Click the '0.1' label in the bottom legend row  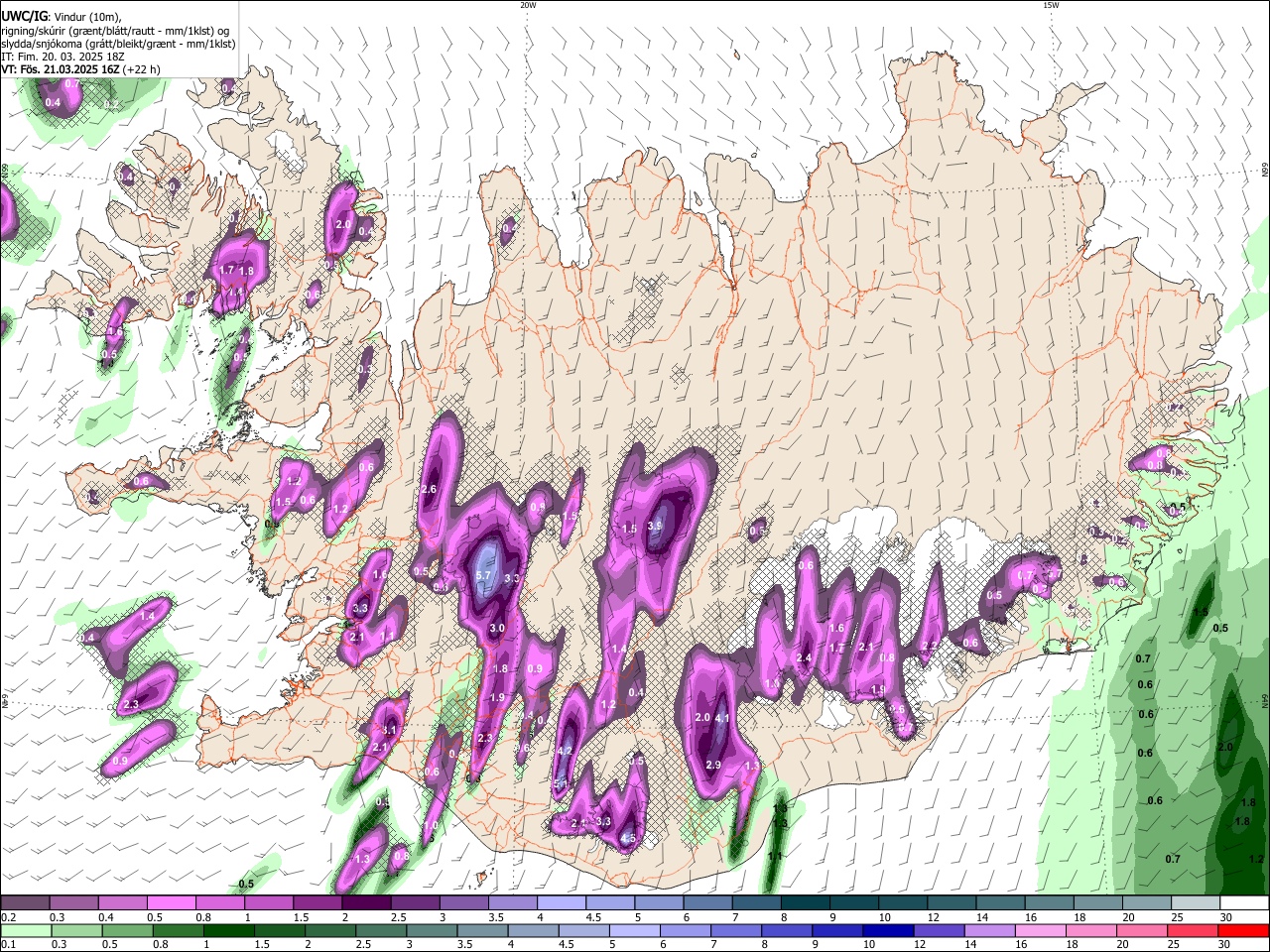click(8, 944)
